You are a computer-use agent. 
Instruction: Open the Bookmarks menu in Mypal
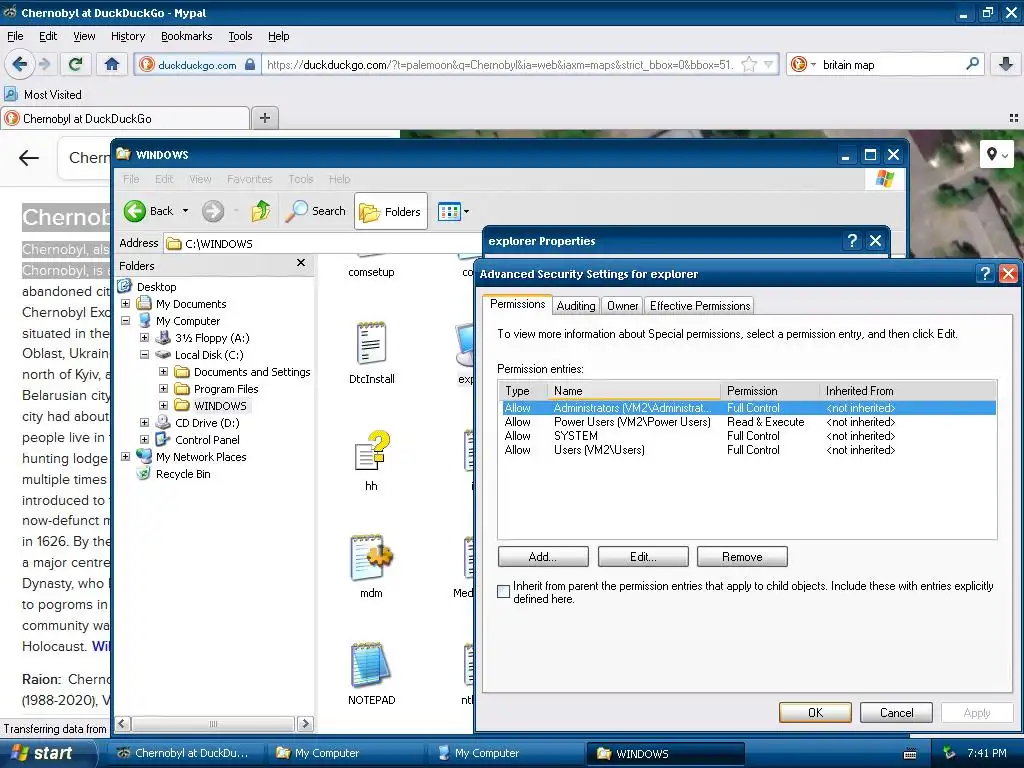coord(187,37)
